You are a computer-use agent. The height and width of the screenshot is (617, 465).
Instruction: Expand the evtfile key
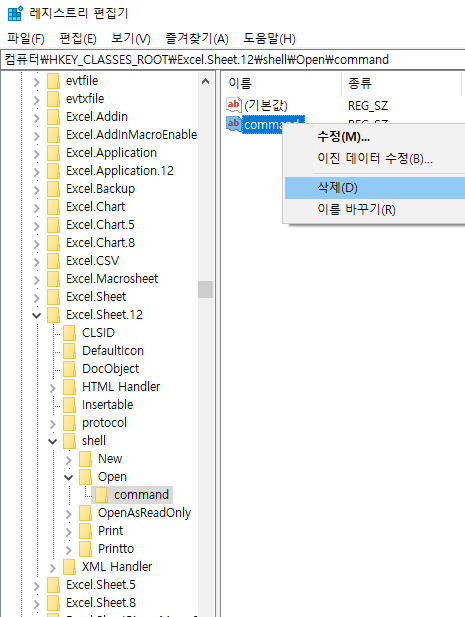pyautogui.click(x=37, y=82)
